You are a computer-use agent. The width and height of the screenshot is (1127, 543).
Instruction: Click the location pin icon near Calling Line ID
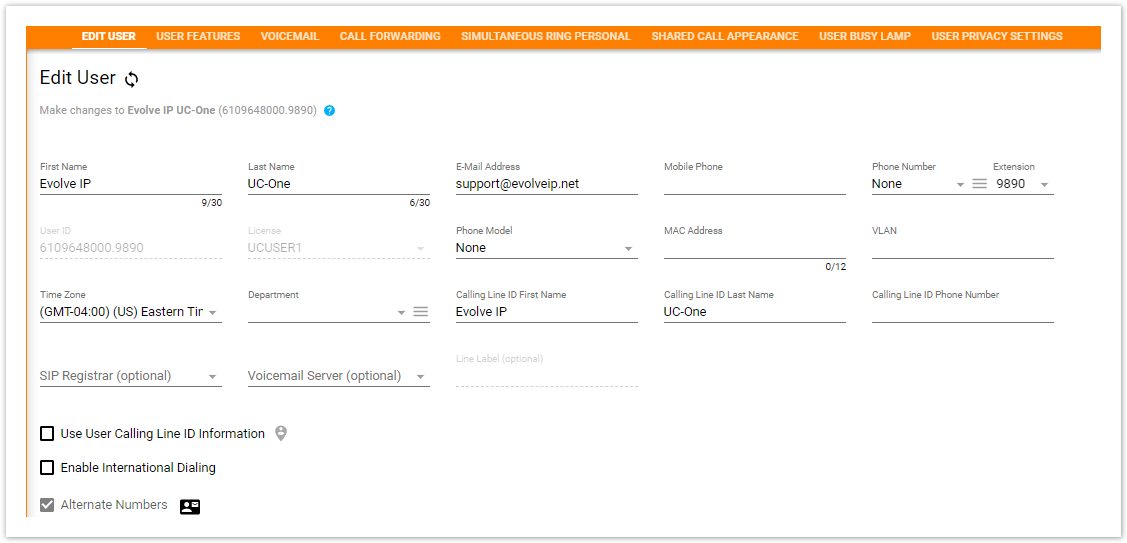pos(281,433)
